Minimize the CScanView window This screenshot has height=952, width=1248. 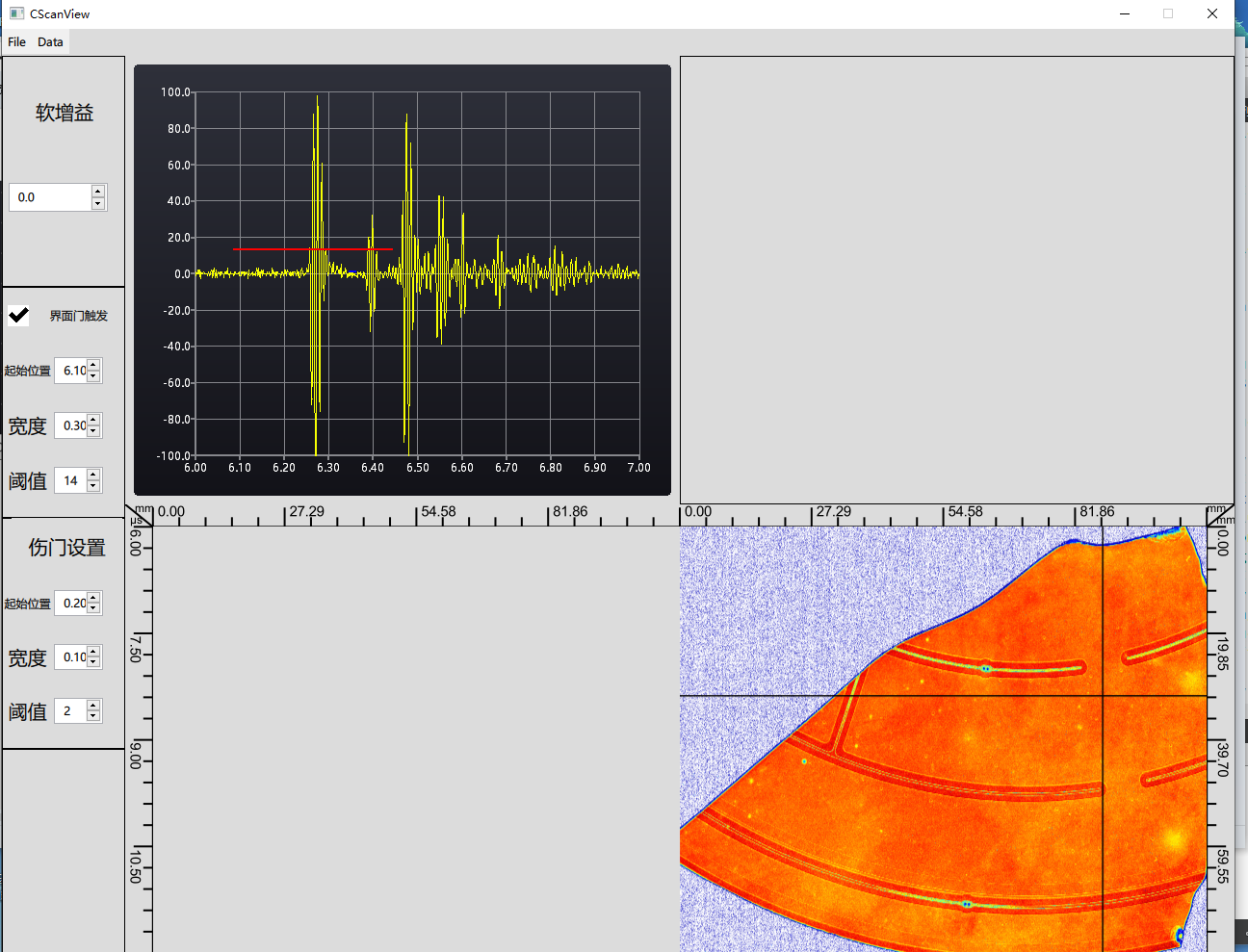pyautogui.click(x=1125, y=13)
